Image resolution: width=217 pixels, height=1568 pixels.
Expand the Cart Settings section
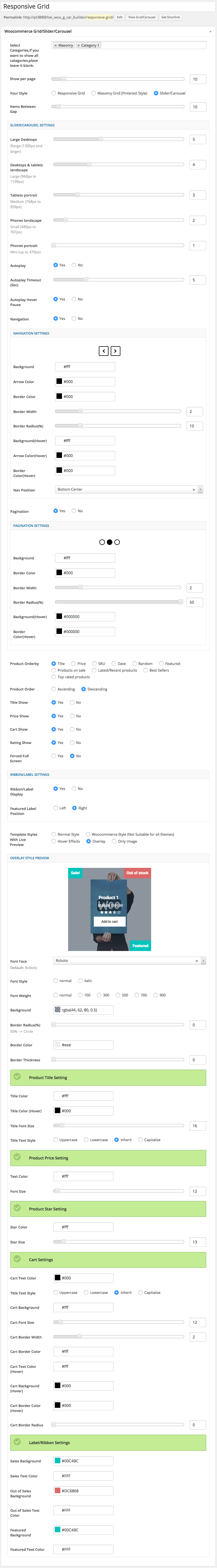coord(108,1260)
